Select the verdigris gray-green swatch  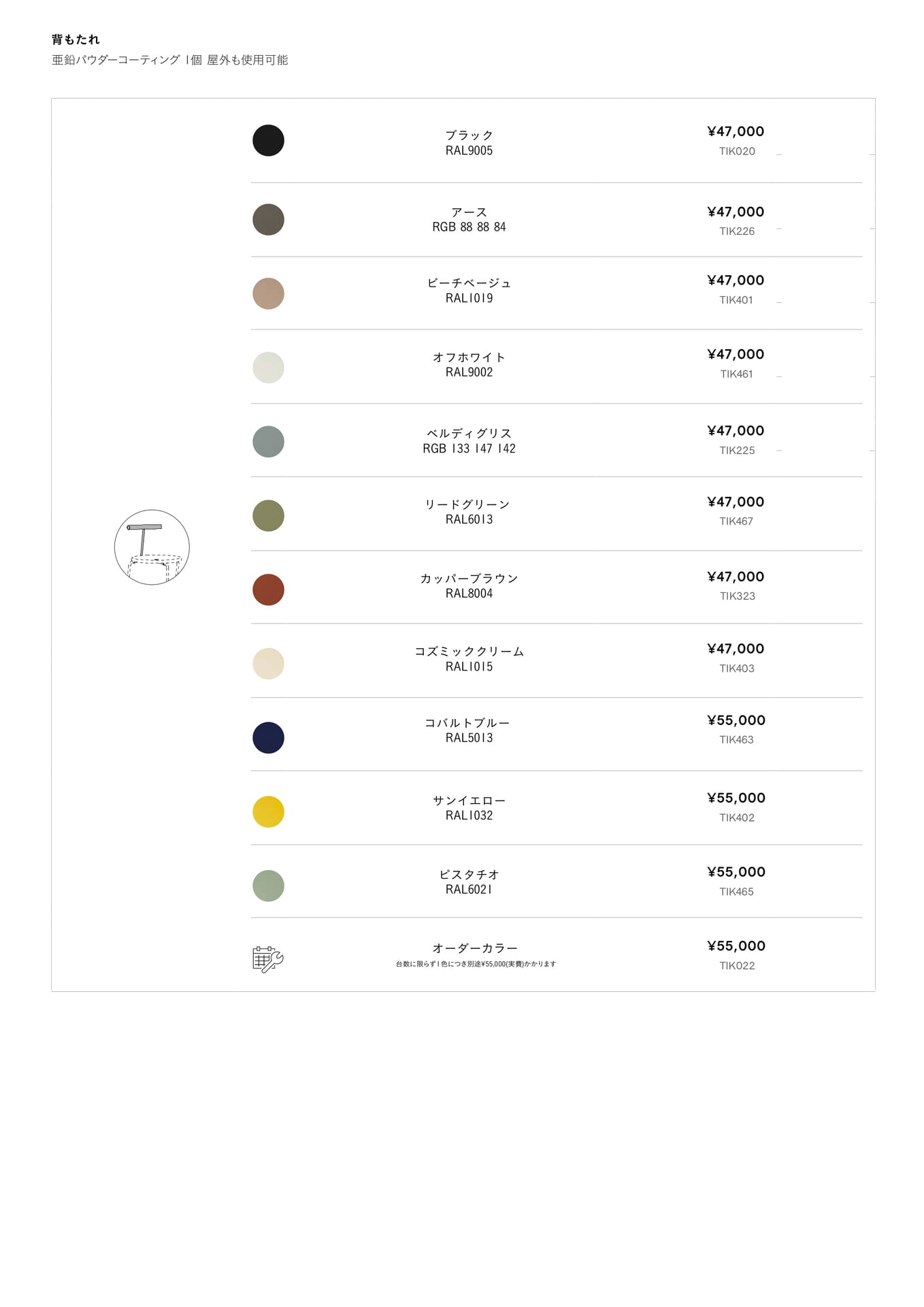tap(268, 442)
